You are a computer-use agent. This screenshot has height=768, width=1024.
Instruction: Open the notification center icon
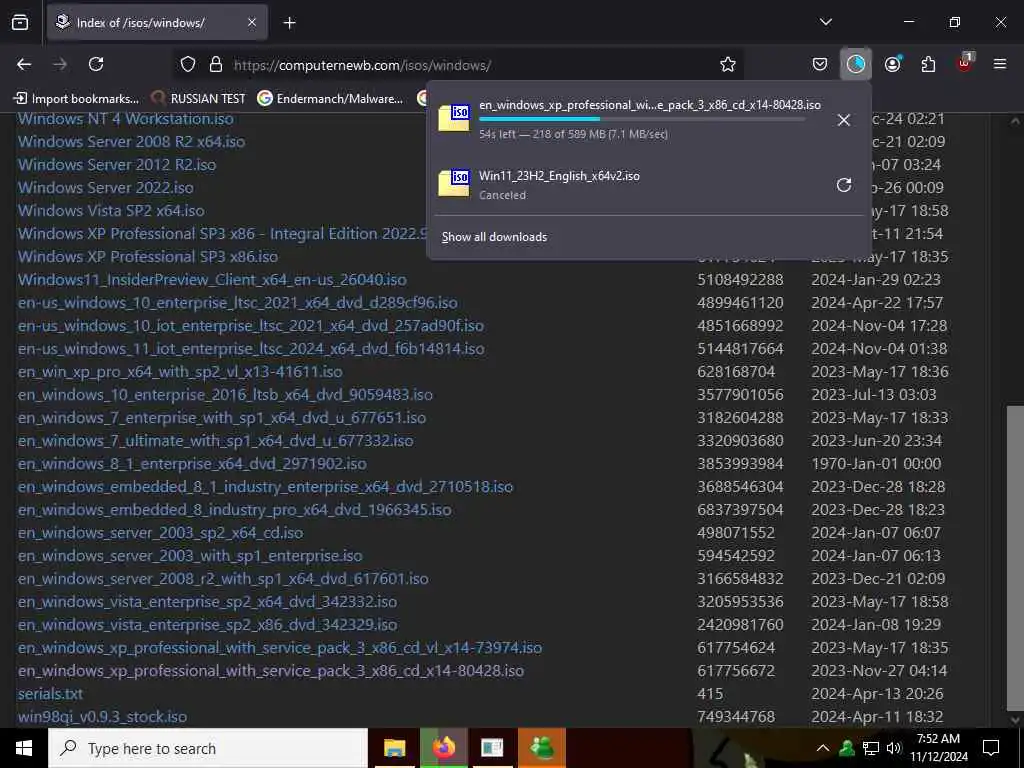pos(991,748)
